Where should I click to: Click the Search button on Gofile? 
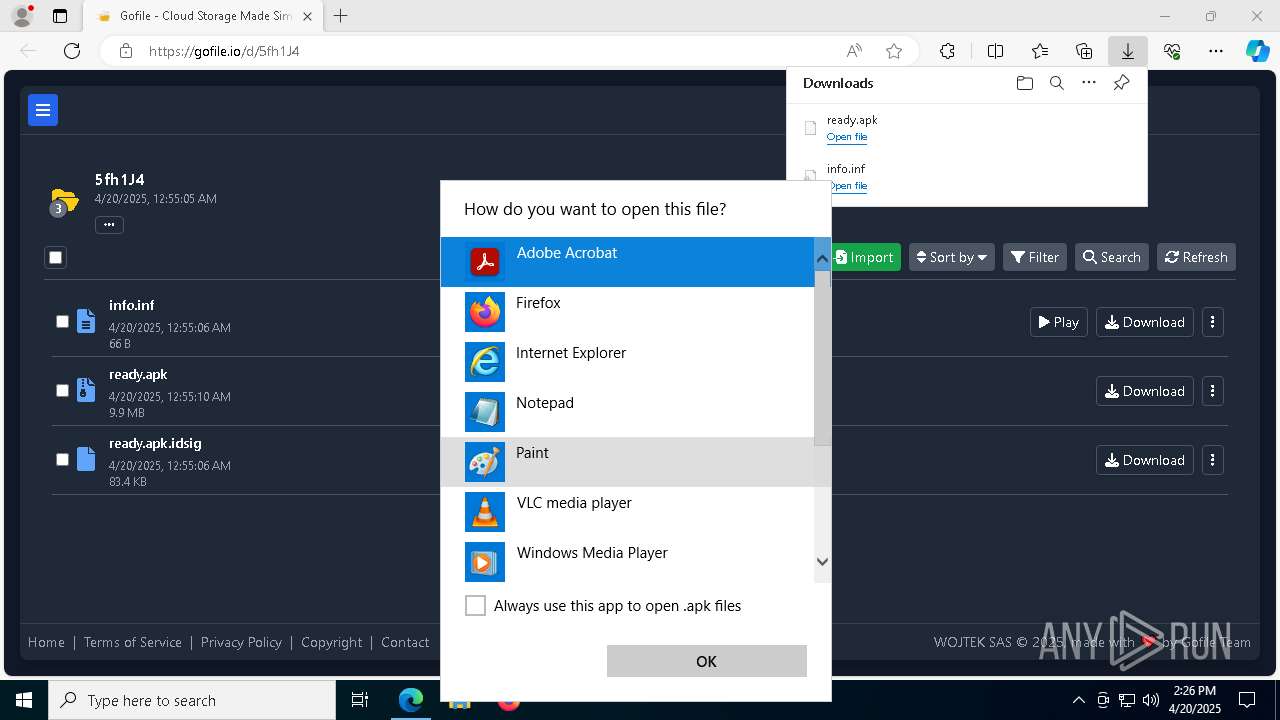coord(1112,257)
